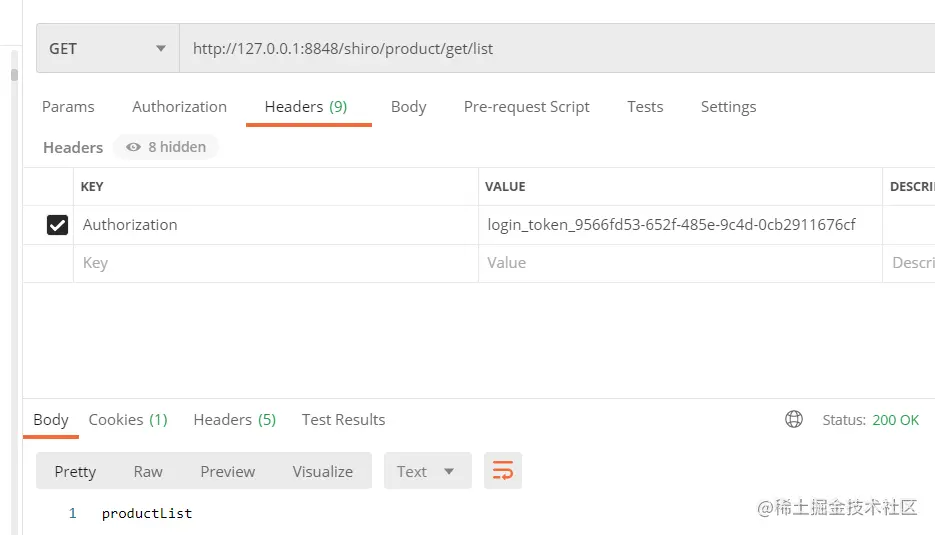Open the Authorization request tab
935x535 pixels.
tap(179, 107)
